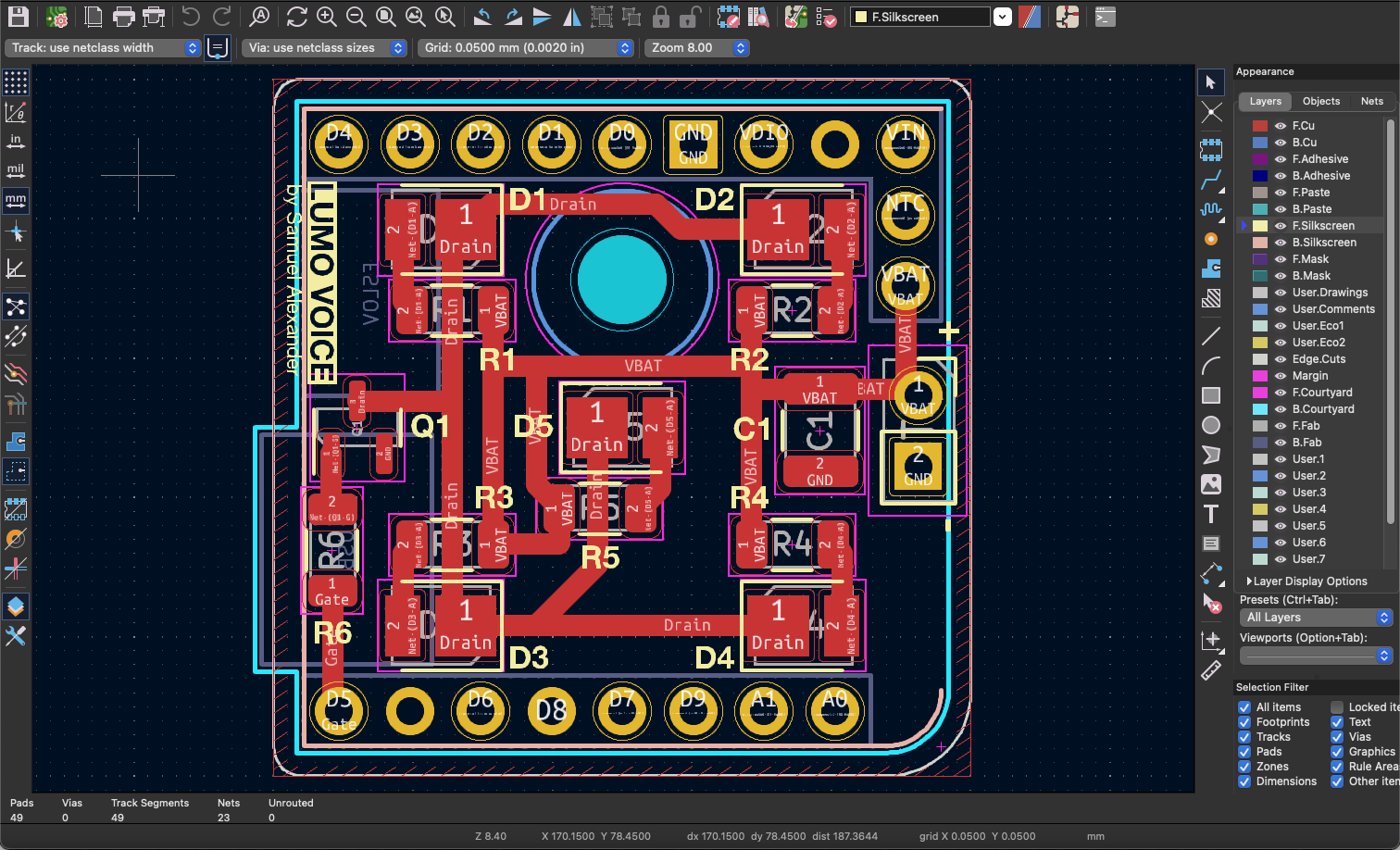
Task: Click the Save board icon
Action: (18, 17)
